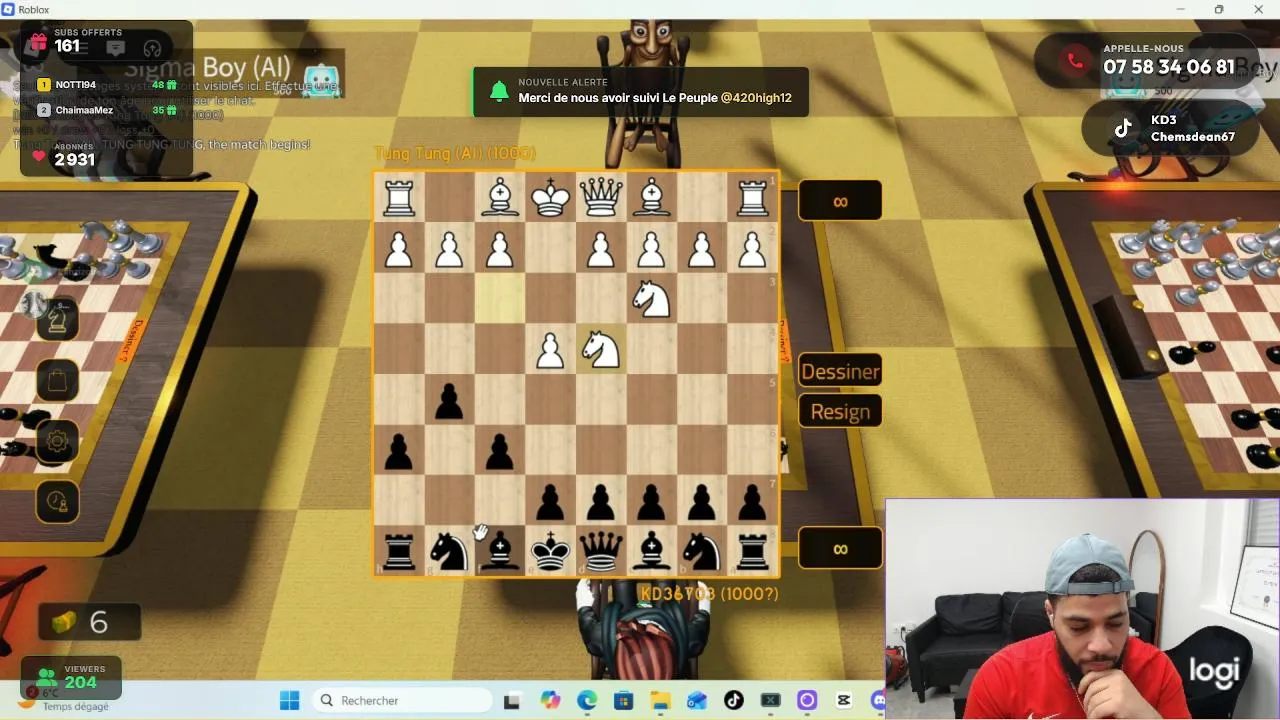The height and width of the screenshot is (720, 1280).
Task: Click the taskbar Rechercher search box
Action: coord(400,700)
